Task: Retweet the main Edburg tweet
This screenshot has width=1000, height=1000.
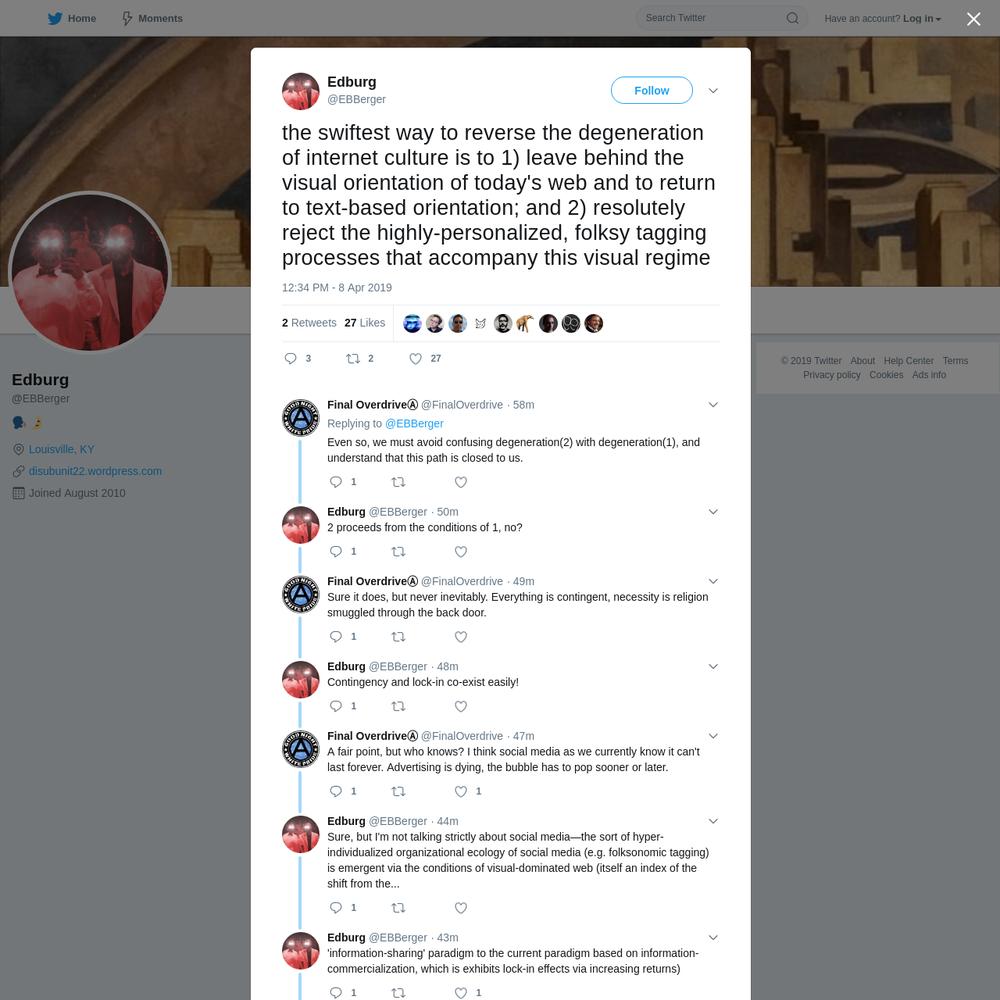Action: 353,358
